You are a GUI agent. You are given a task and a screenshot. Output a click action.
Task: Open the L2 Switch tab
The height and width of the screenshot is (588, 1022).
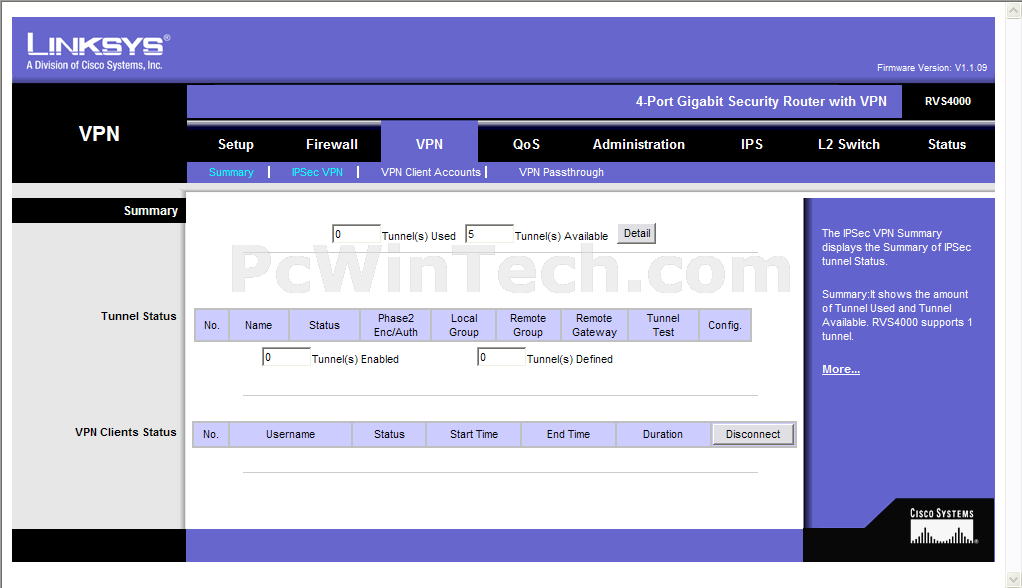[849, 144]
